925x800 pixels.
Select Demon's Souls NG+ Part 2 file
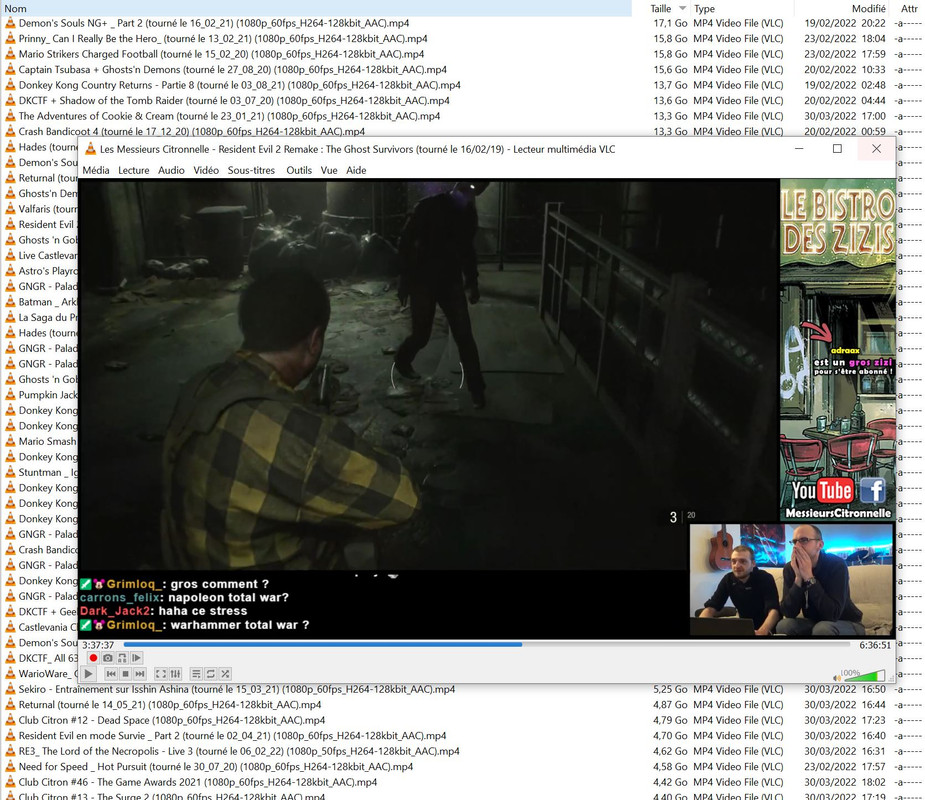coord(214,23)
